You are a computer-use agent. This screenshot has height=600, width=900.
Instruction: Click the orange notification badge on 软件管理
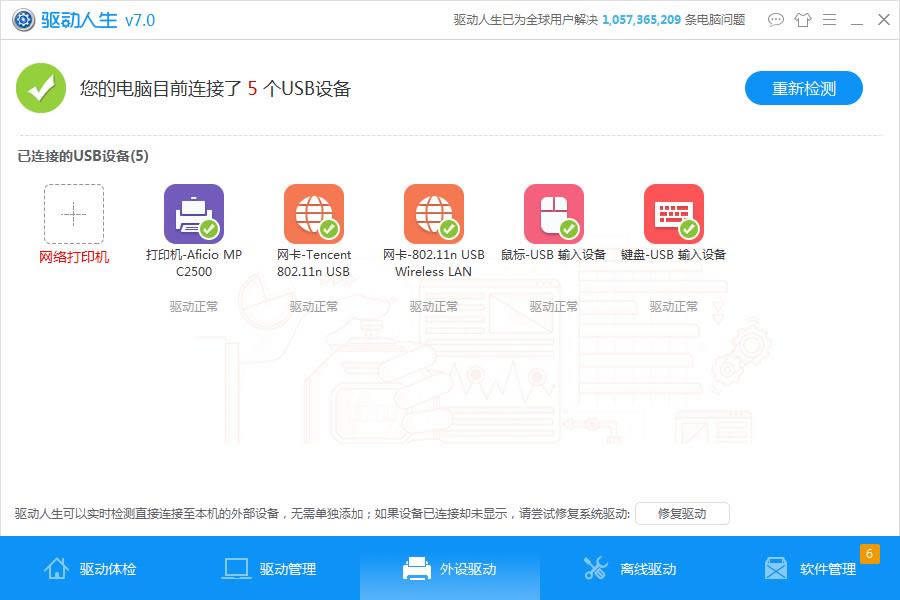(x=869, y=554)
